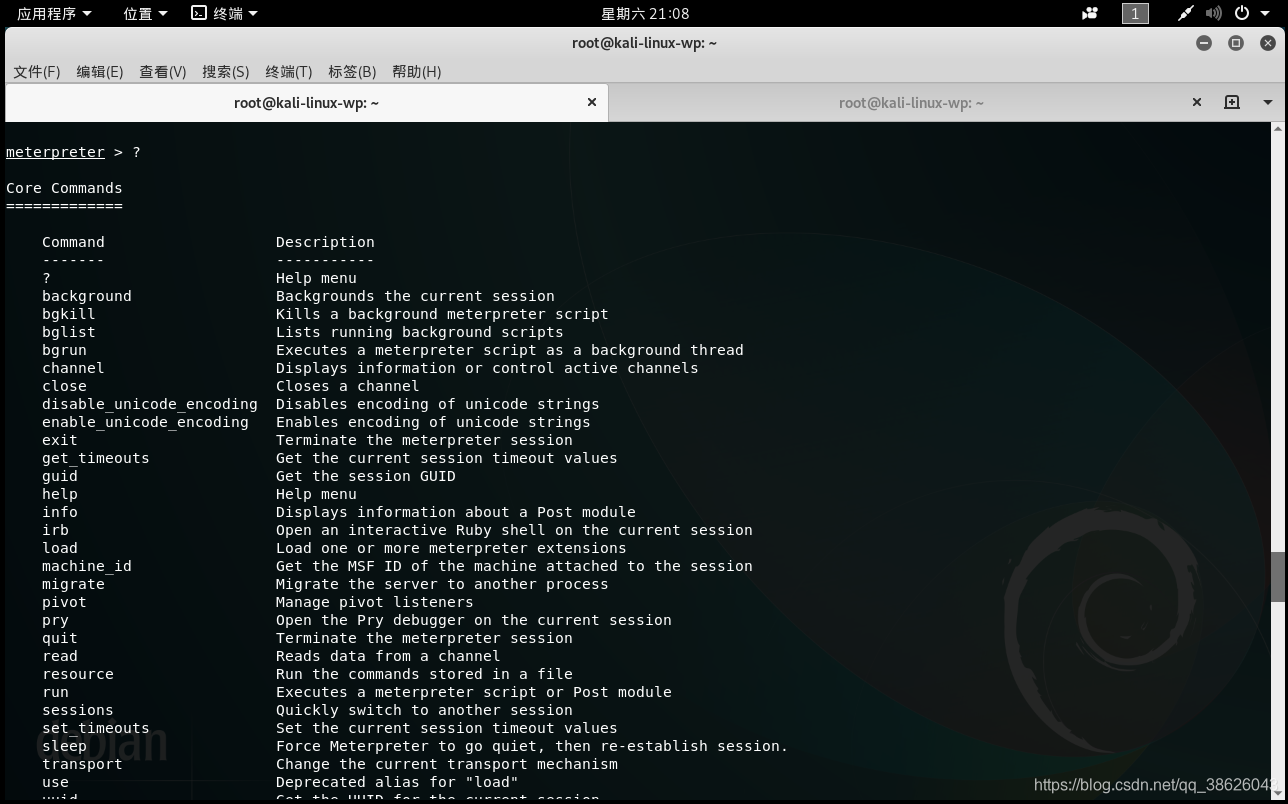Click the 'guid' command text
Screen dimensions: 1288x804
click(60, 476)
